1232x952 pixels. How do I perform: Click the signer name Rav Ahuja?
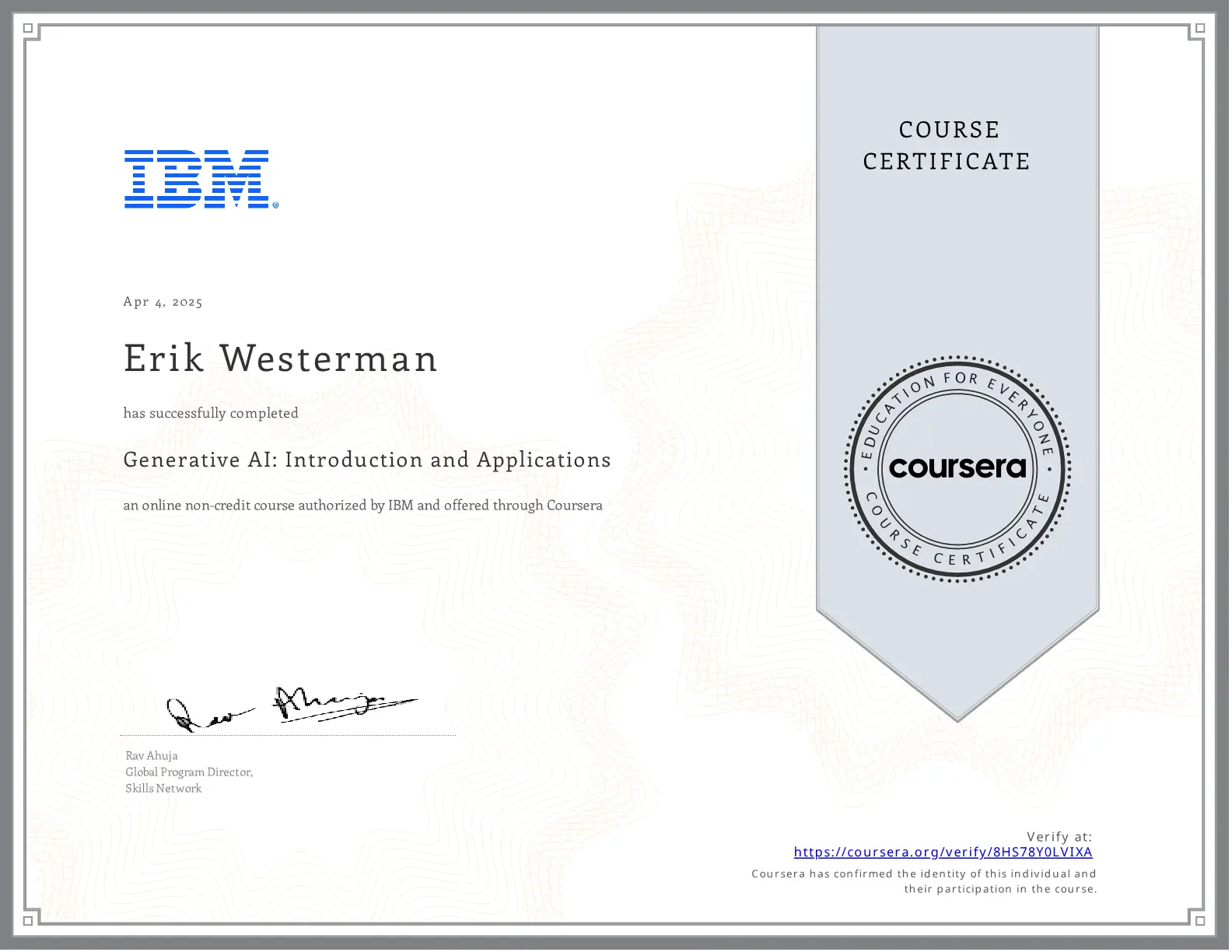click(x=152, y=756)
